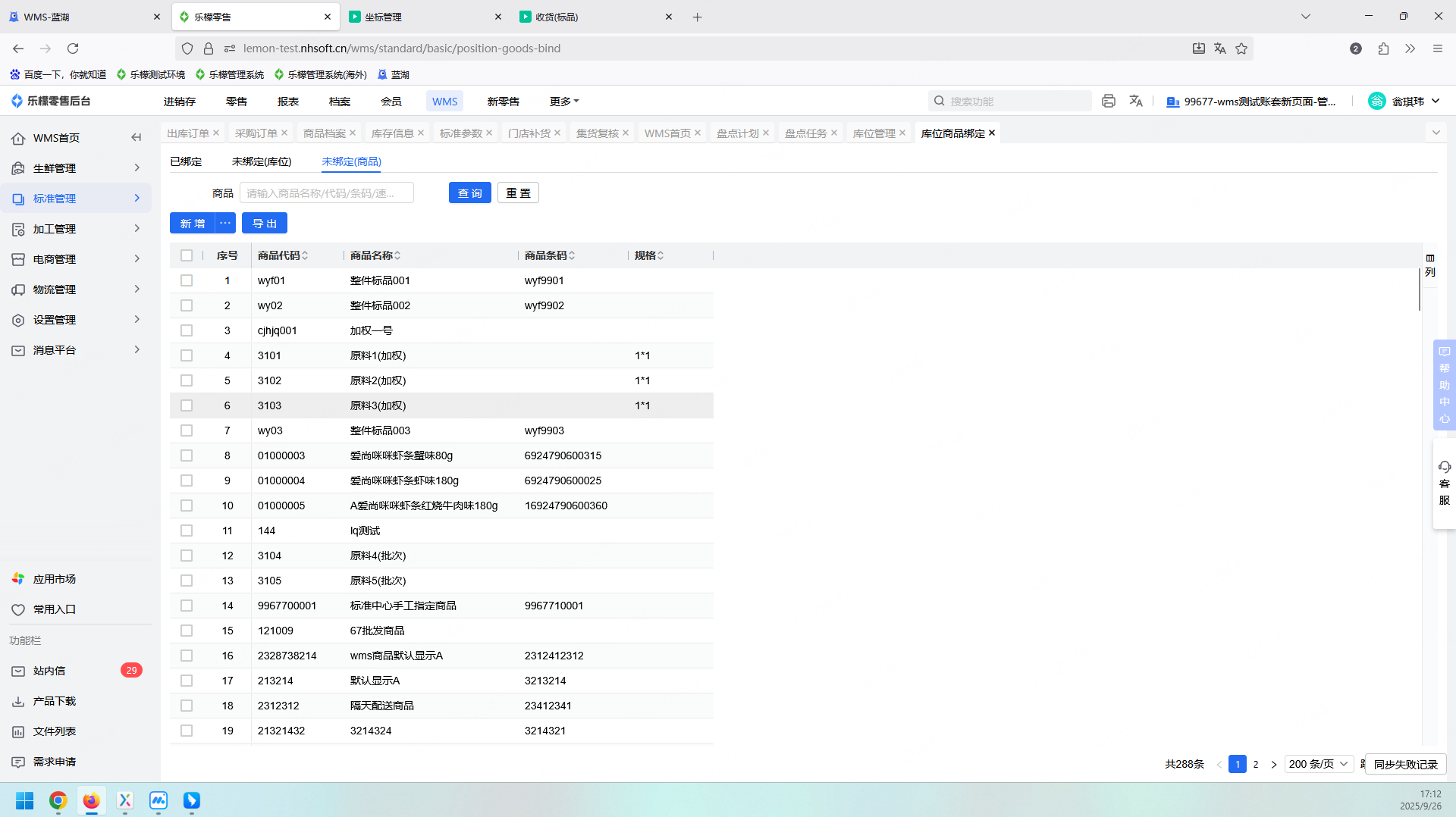Expand the 更多 menu in top navigation
Screen dimensions: 1456x817
563,102
